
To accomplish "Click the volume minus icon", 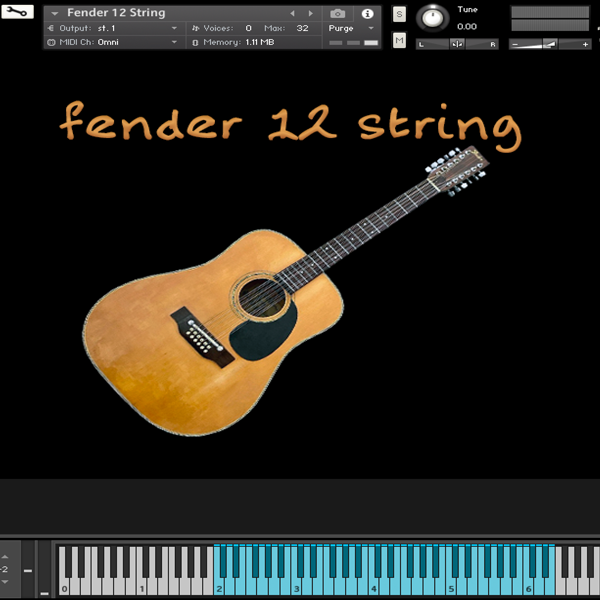I will pos(516,44).
